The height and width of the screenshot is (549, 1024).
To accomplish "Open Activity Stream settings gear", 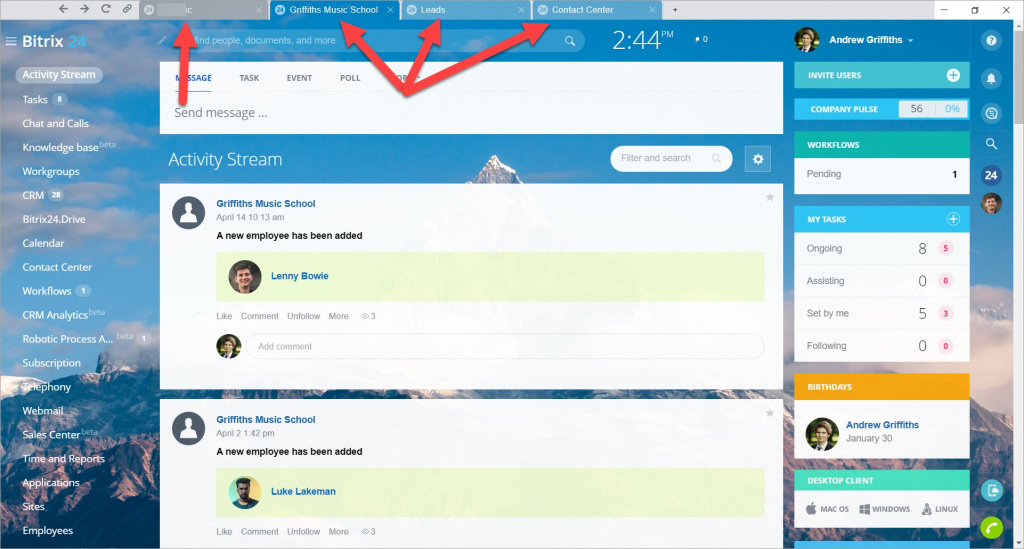I will (758, 159).
